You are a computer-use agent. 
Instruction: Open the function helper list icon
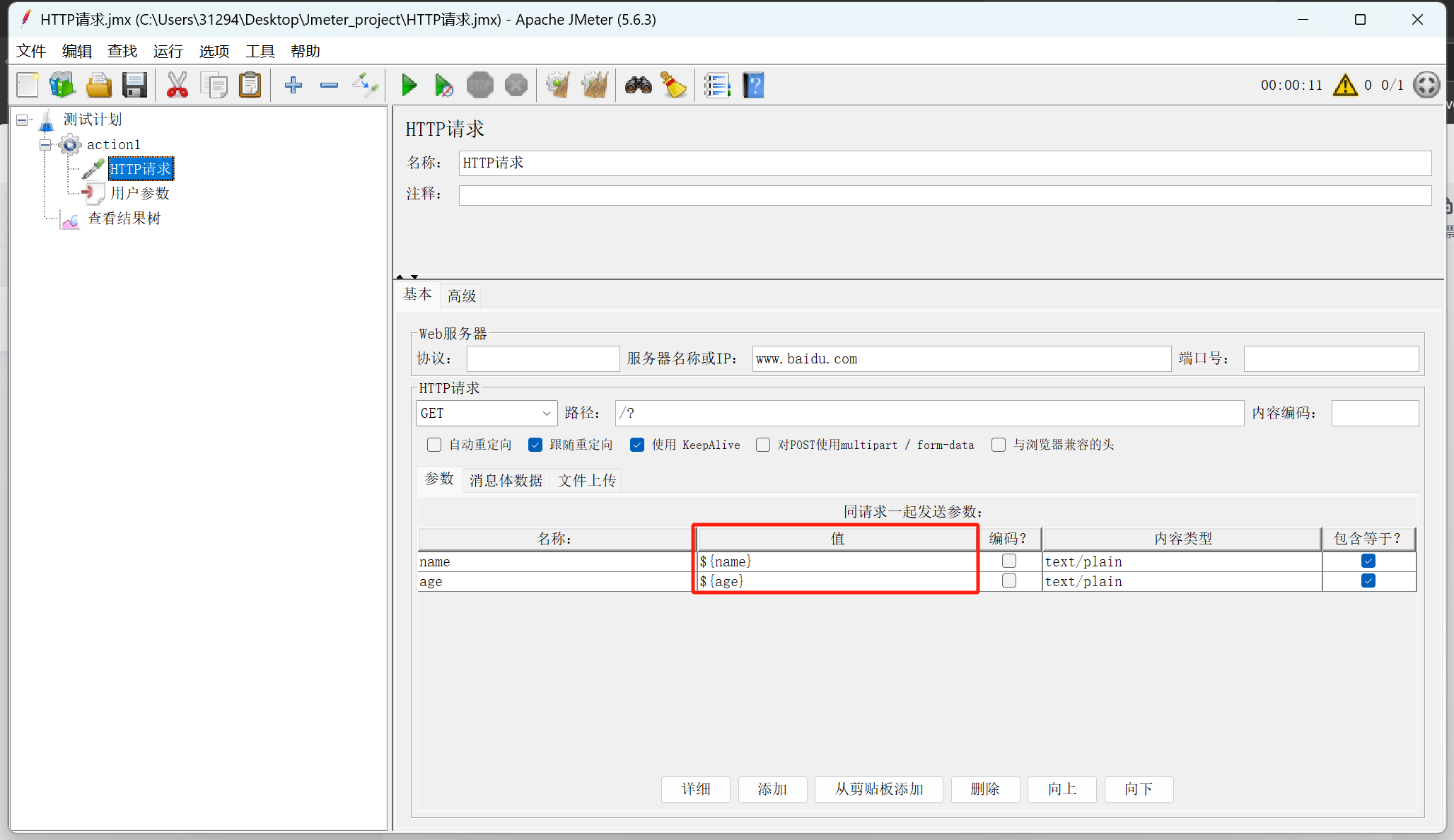point(716,86)
